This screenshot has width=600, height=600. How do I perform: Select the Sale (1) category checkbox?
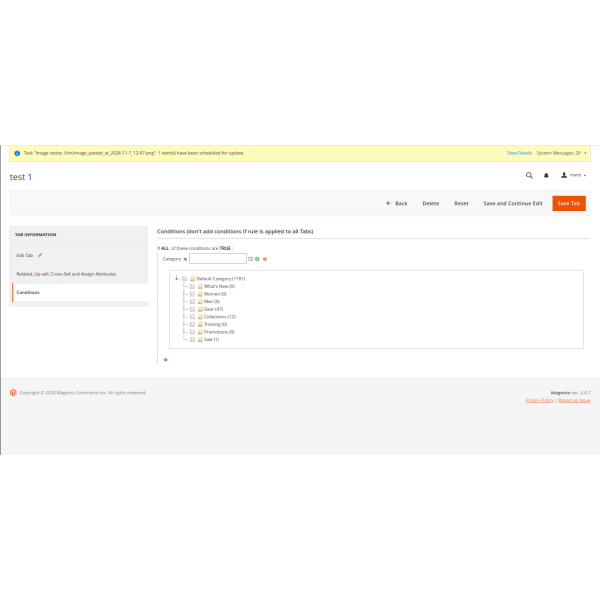[x=192, y=339]
